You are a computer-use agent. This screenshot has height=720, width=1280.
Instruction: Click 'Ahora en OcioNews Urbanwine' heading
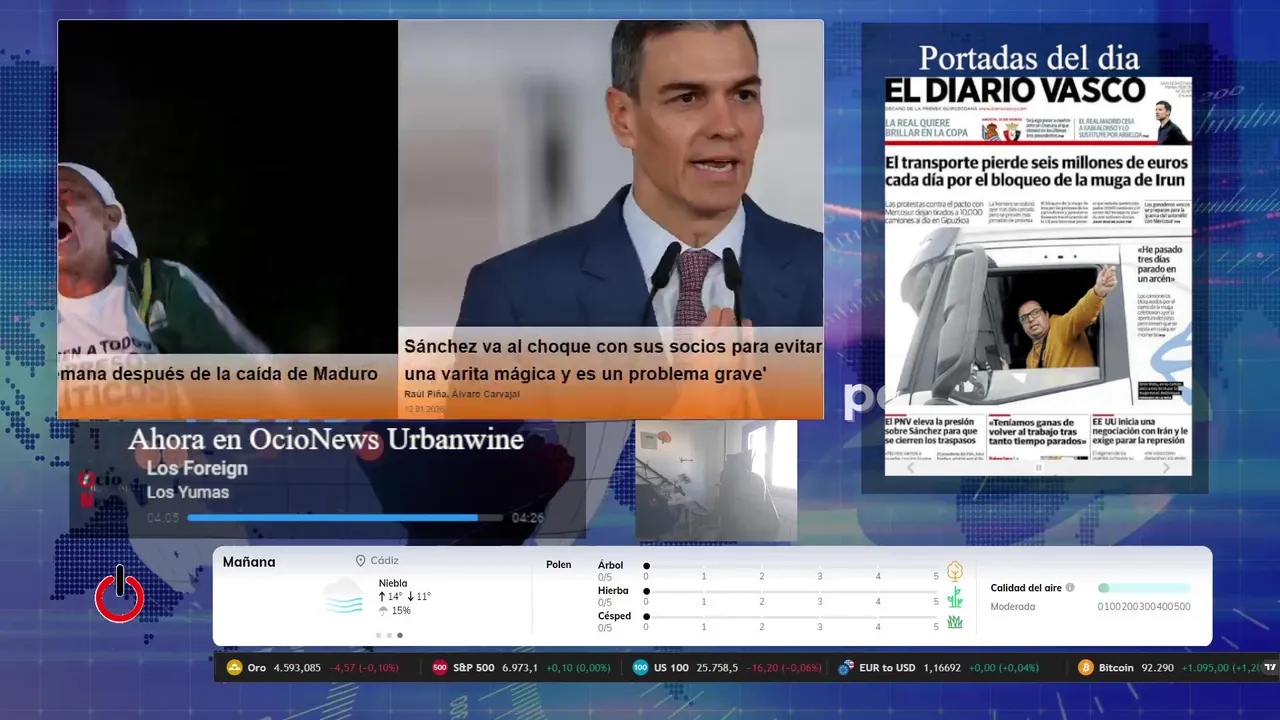[x=326, y=439]
